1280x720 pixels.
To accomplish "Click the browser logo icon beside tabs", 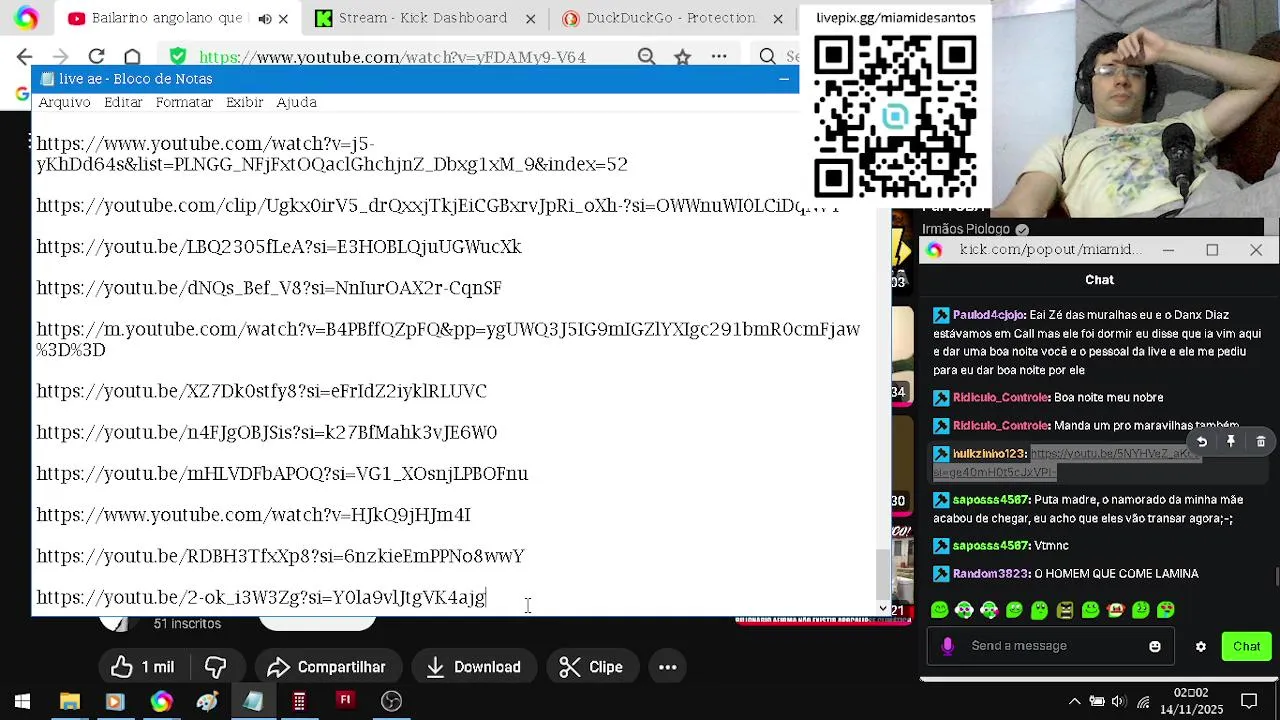I will click(27, 18).
